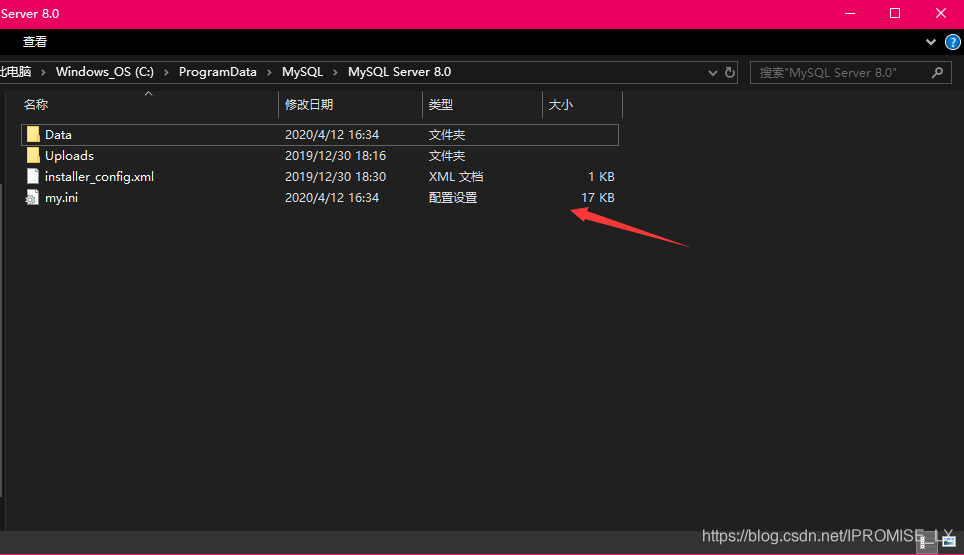Sort by the 名称 column header

148,104
